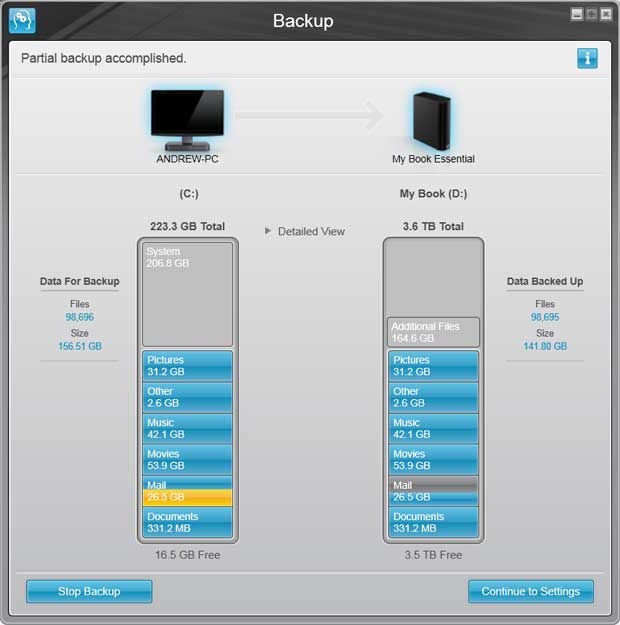The image size is (620, 625).
Task: Select Mail 26.5 GB on My Book
Action: pos(433,491)
